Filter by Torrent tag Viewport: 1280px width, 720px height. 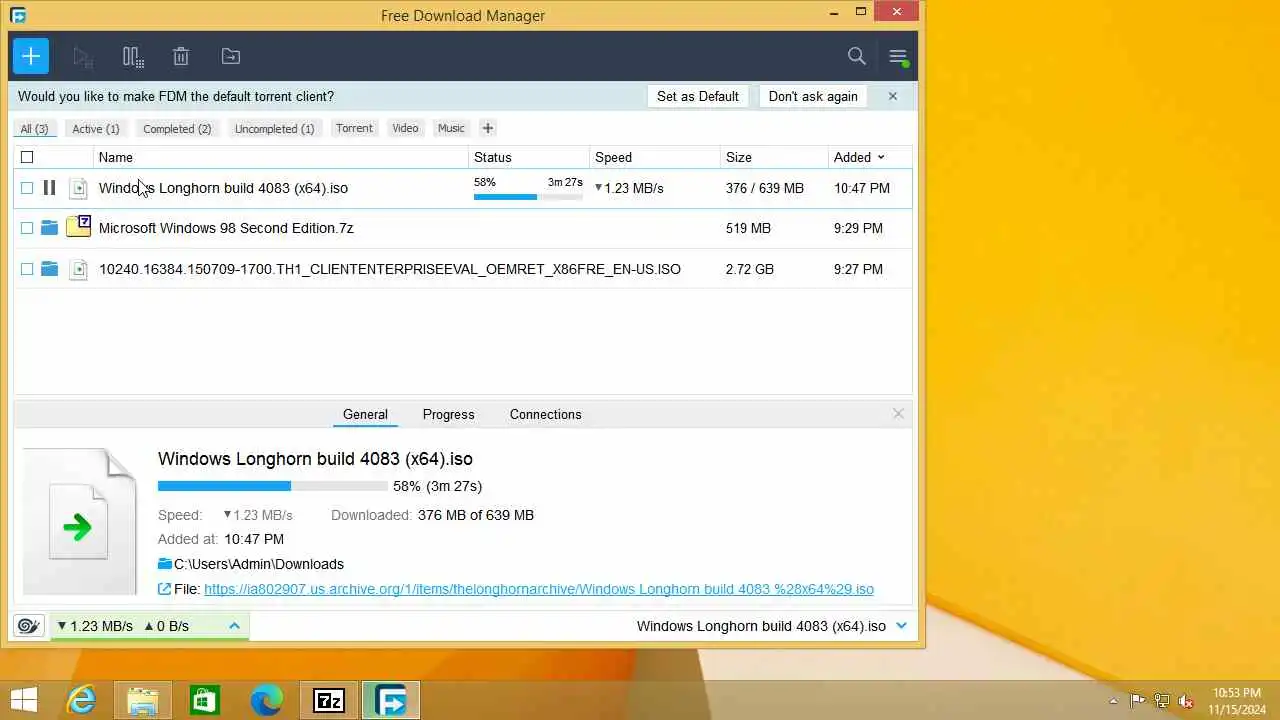pos(354,128)
